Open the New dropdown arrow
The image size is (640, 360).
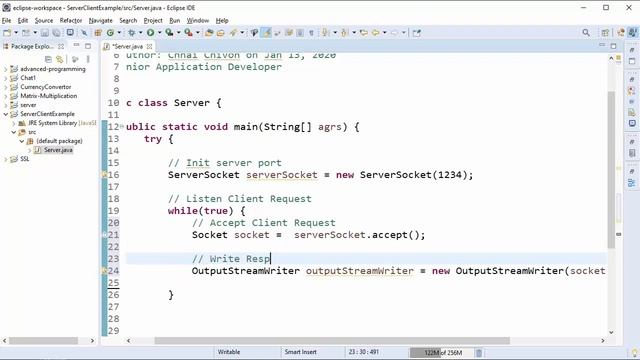coord(16,33)
